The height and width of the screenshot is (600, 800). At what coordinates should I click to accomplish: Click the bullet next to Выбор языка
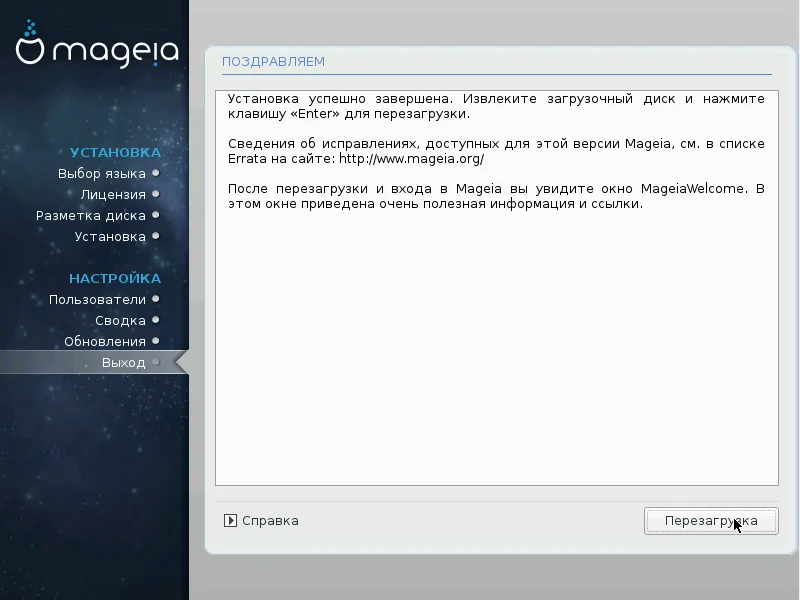tap(156, 173)
